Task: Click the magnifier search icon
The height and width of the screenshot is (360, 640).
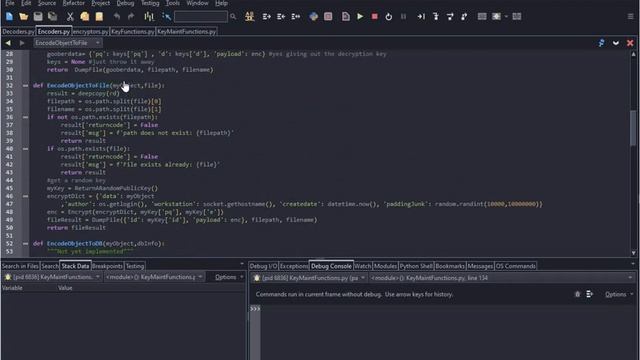Action: tap(233, 16)
